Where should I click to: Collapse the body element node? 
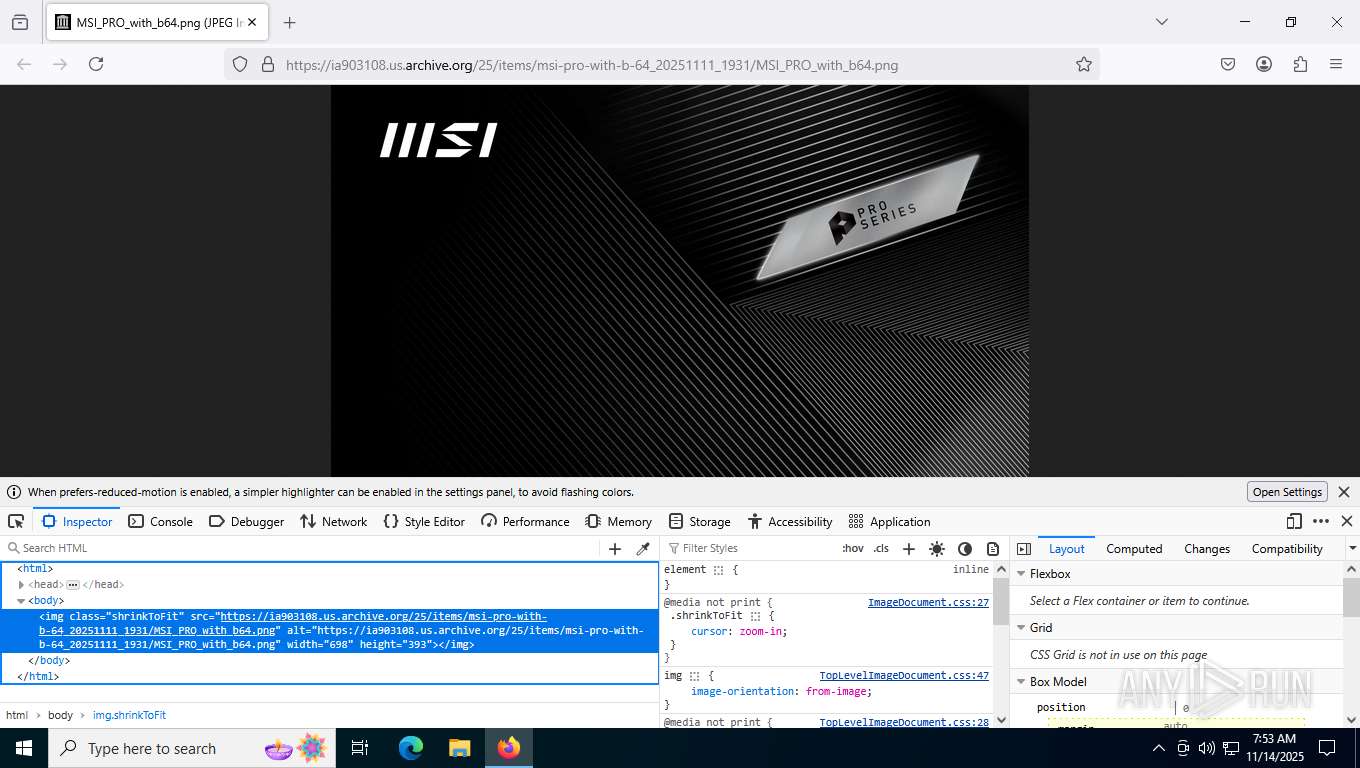coord(21,600)
